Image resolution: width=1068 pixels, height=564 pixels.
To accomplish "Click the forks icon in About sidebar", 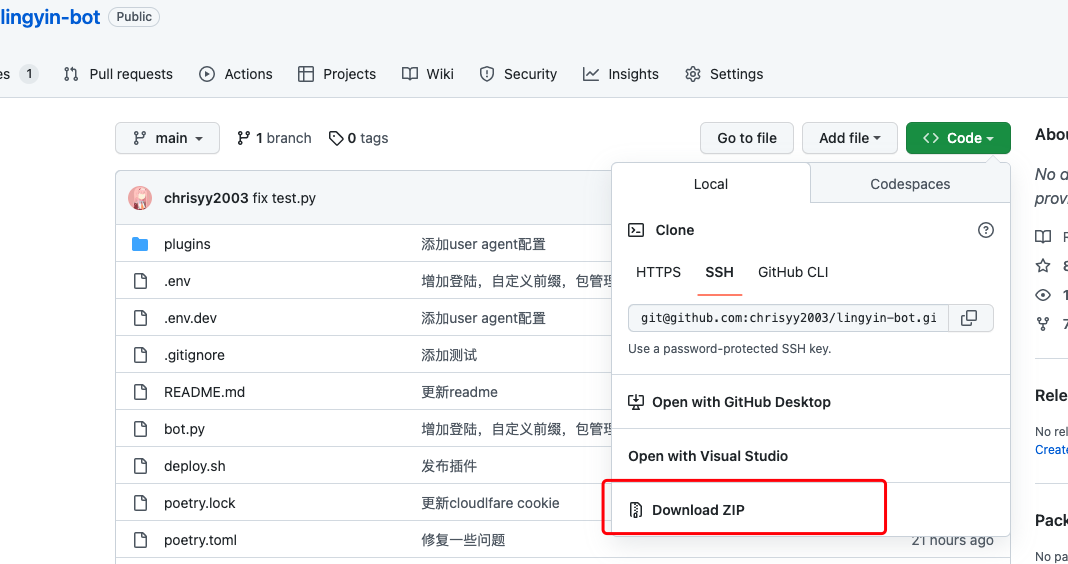I will (1043, 324).
